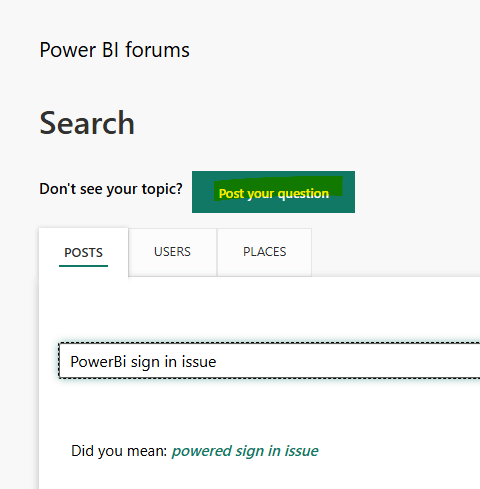The height and width of the screenshot is (489, 480).
Task: Click the Don't see your topic? text
Action: coord(111,189)
